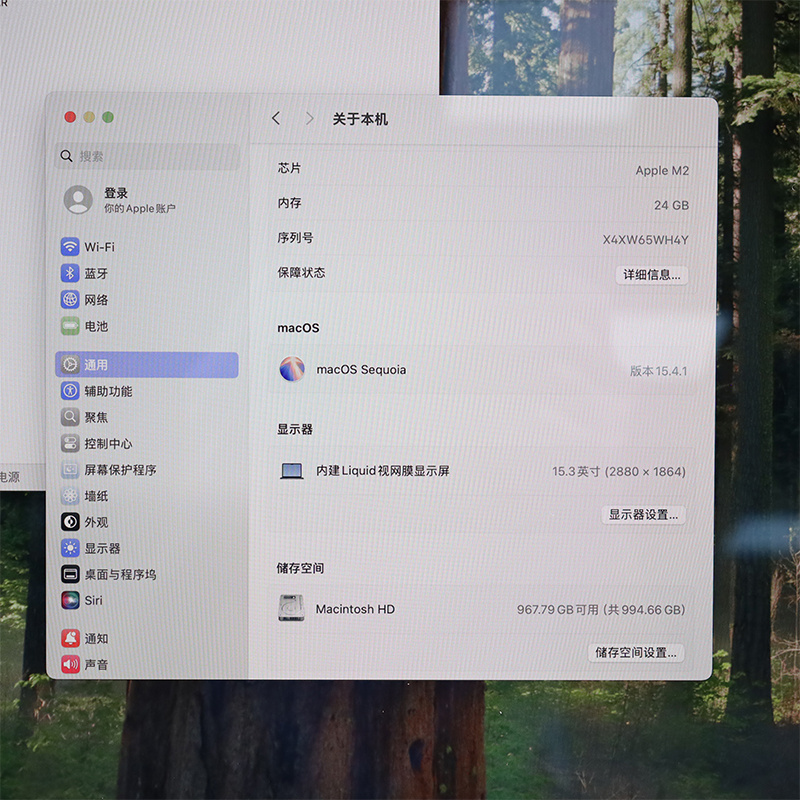Choose the 屏幕保护程序 icon
Viewport: 800px width, 800px height.
(70, 469)
